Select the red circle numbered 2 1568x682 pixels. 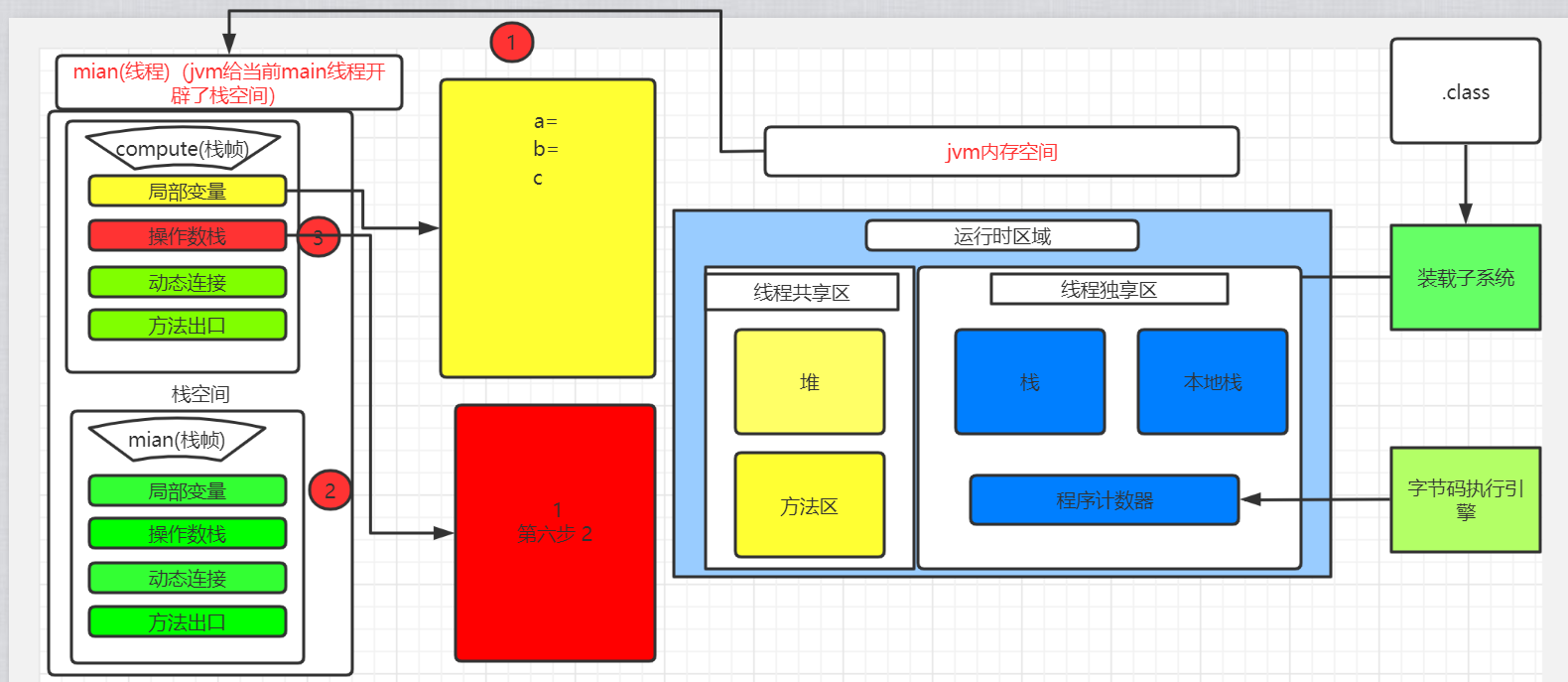point(329,489)
